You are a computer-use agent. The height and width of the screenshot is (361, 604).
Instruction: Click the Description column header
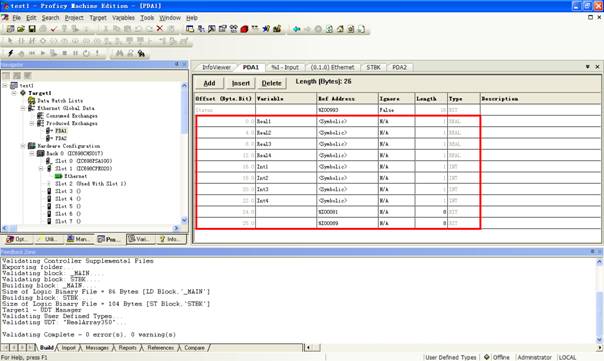(540, 99)
